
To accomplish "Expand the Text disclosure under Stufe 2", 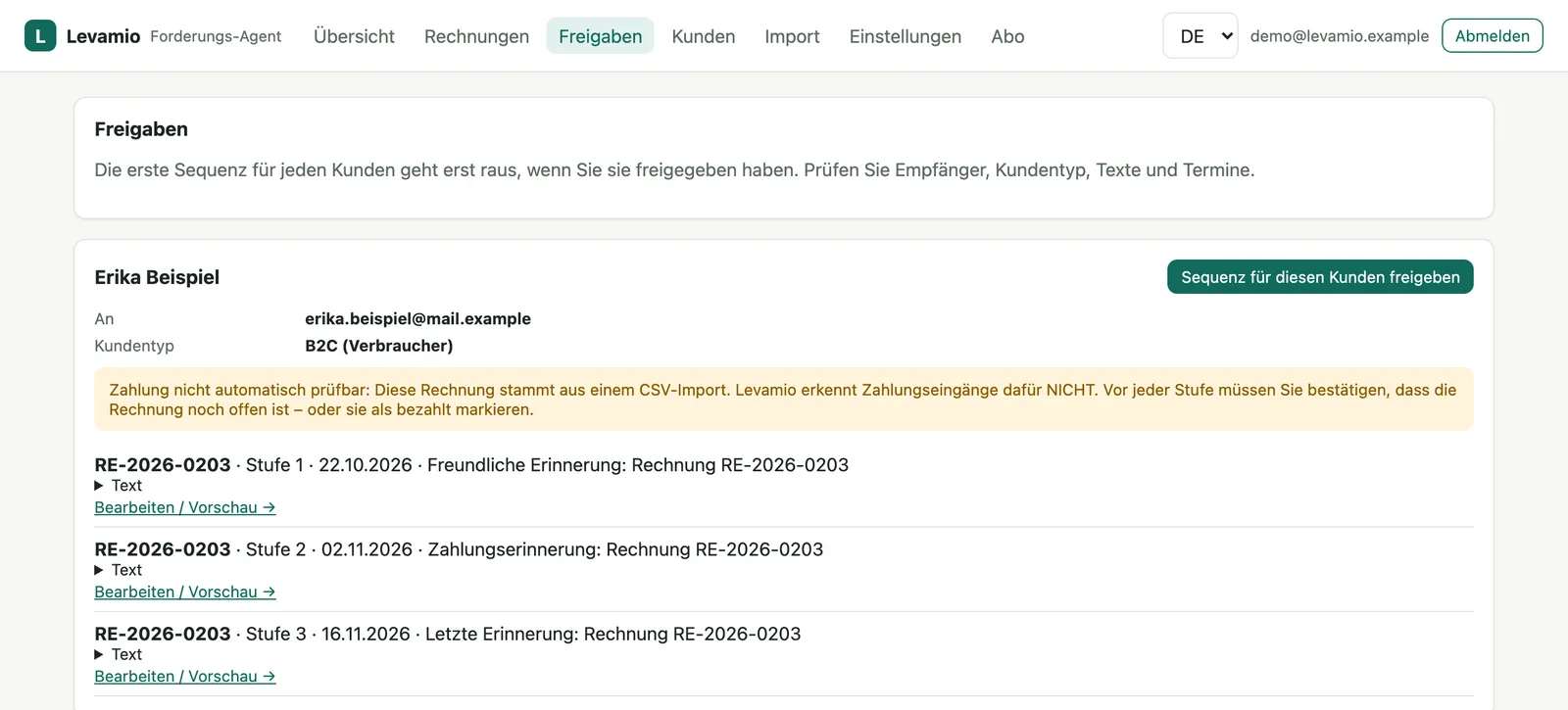I will coord(119,570).
